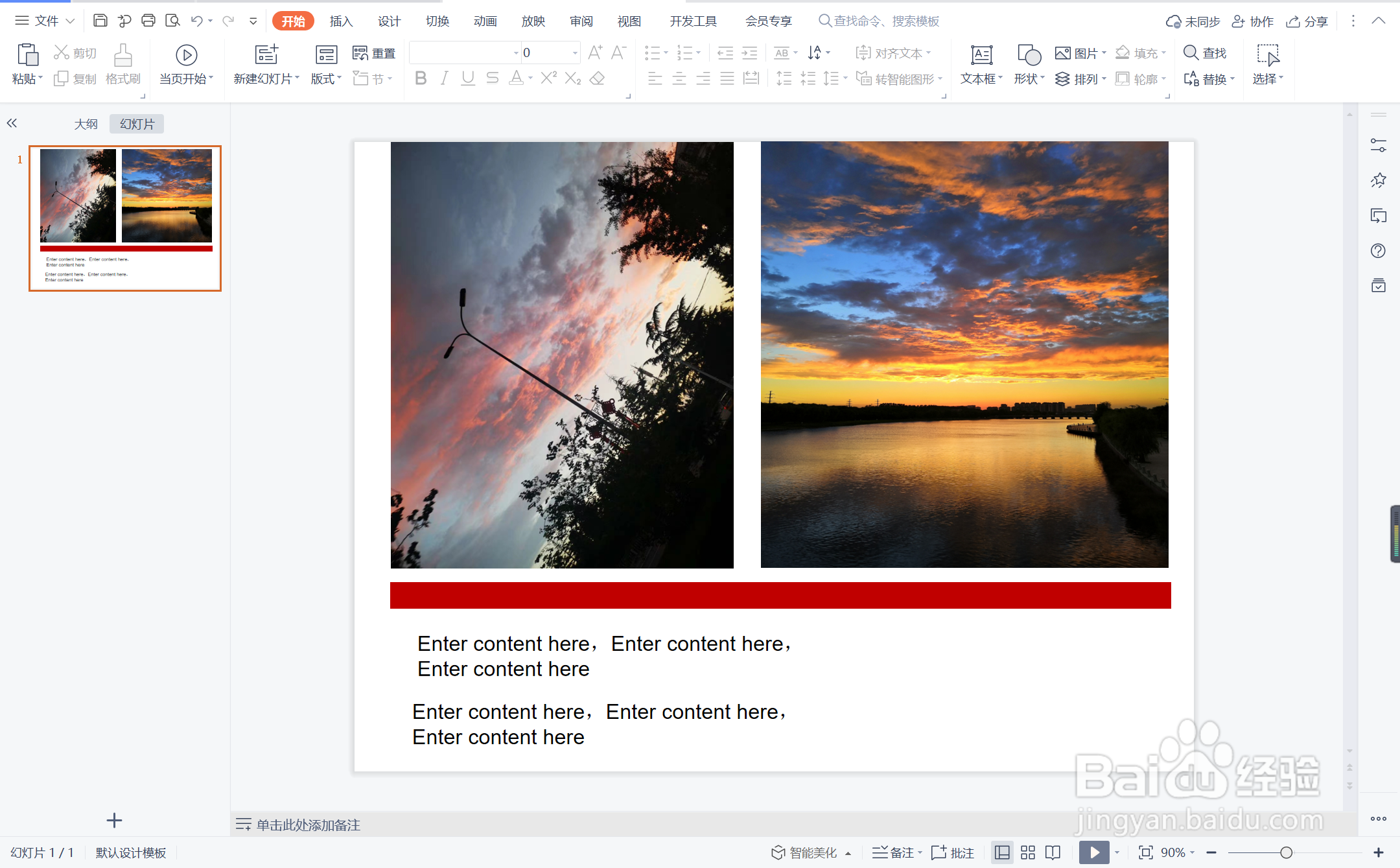Click the Format Painter brush
1400x868 pixels.
point(122,55)
